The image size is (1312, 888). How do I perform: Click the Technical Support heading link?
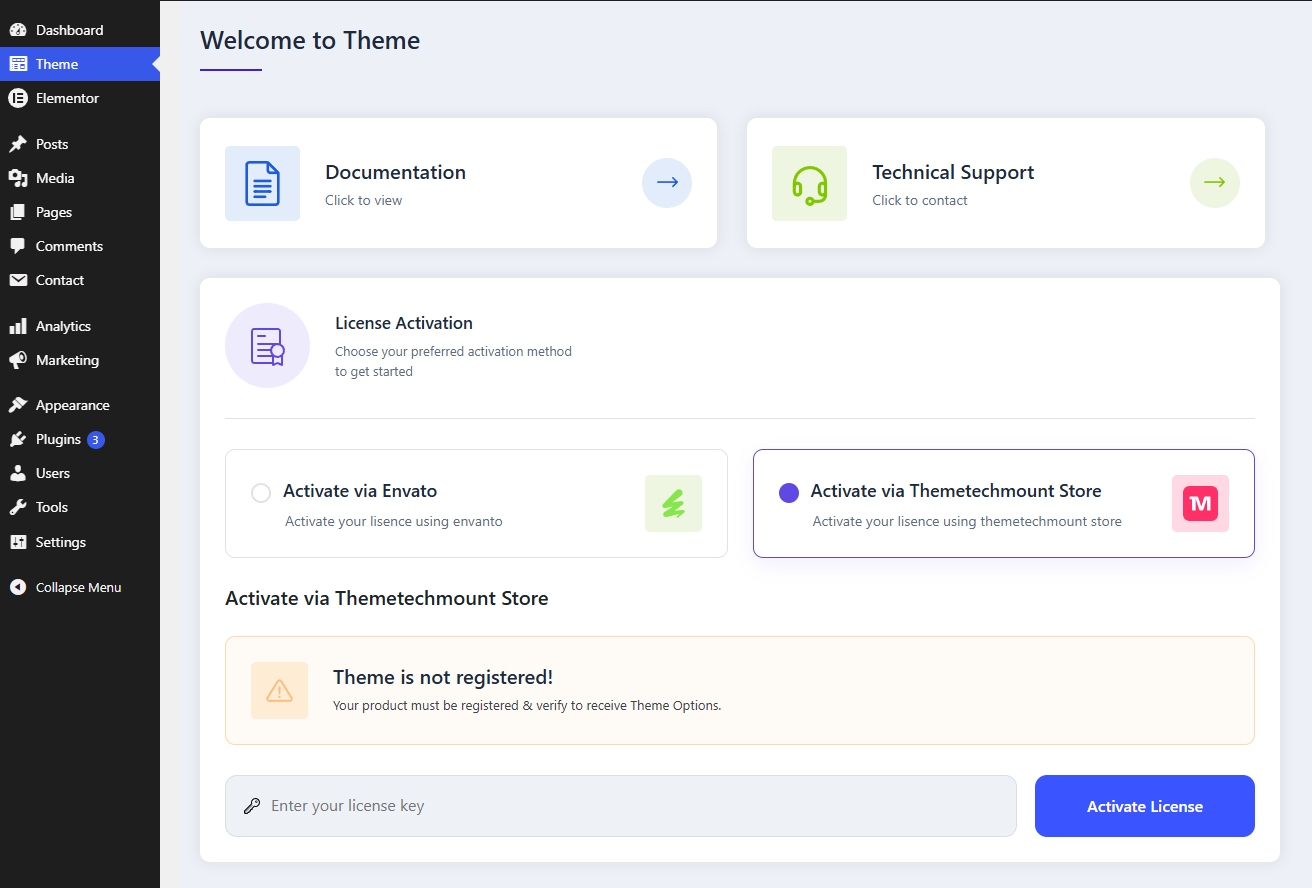(x=953, y=172)
